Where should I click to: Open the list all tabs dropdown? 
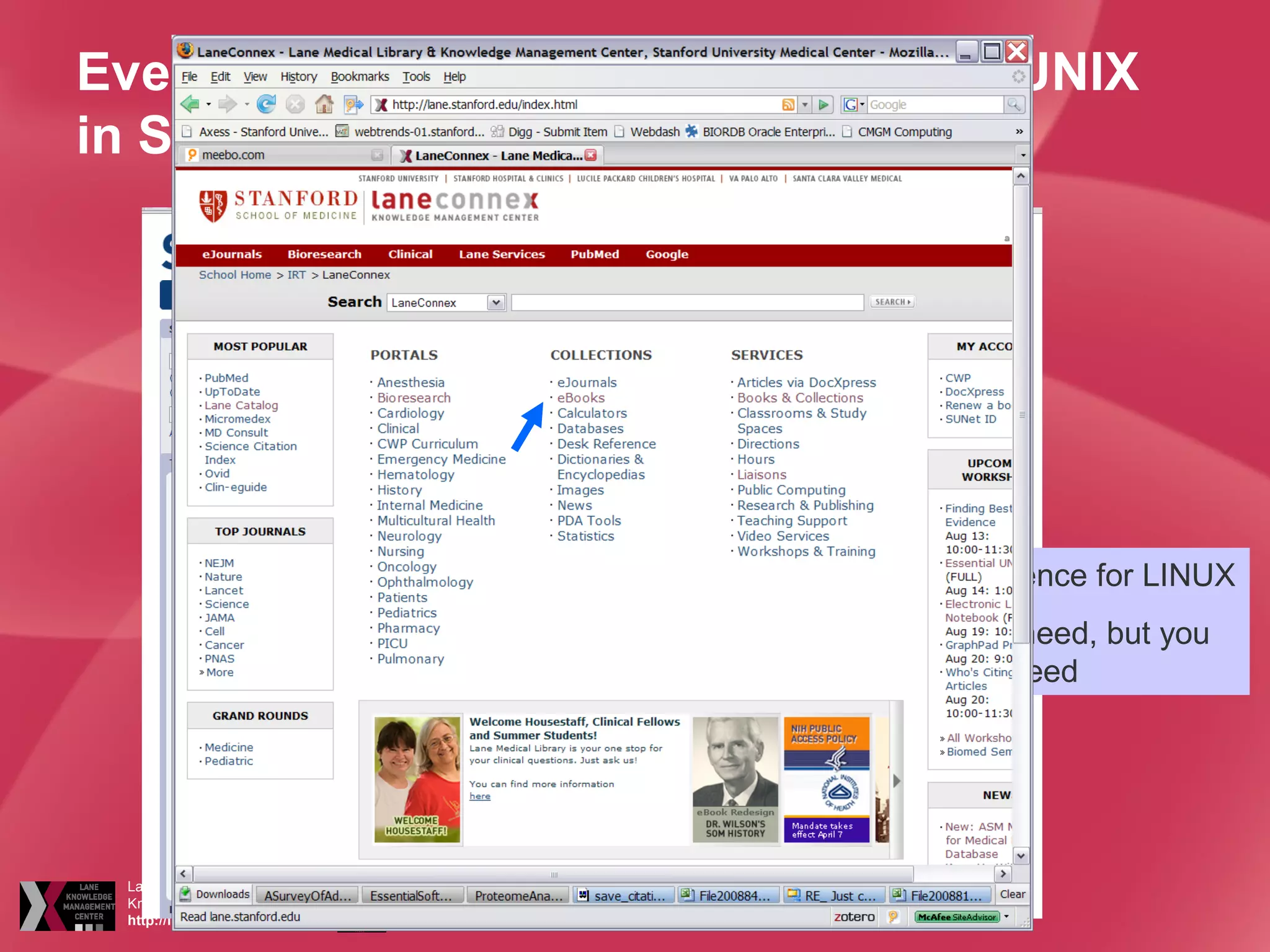[1023, 155]
